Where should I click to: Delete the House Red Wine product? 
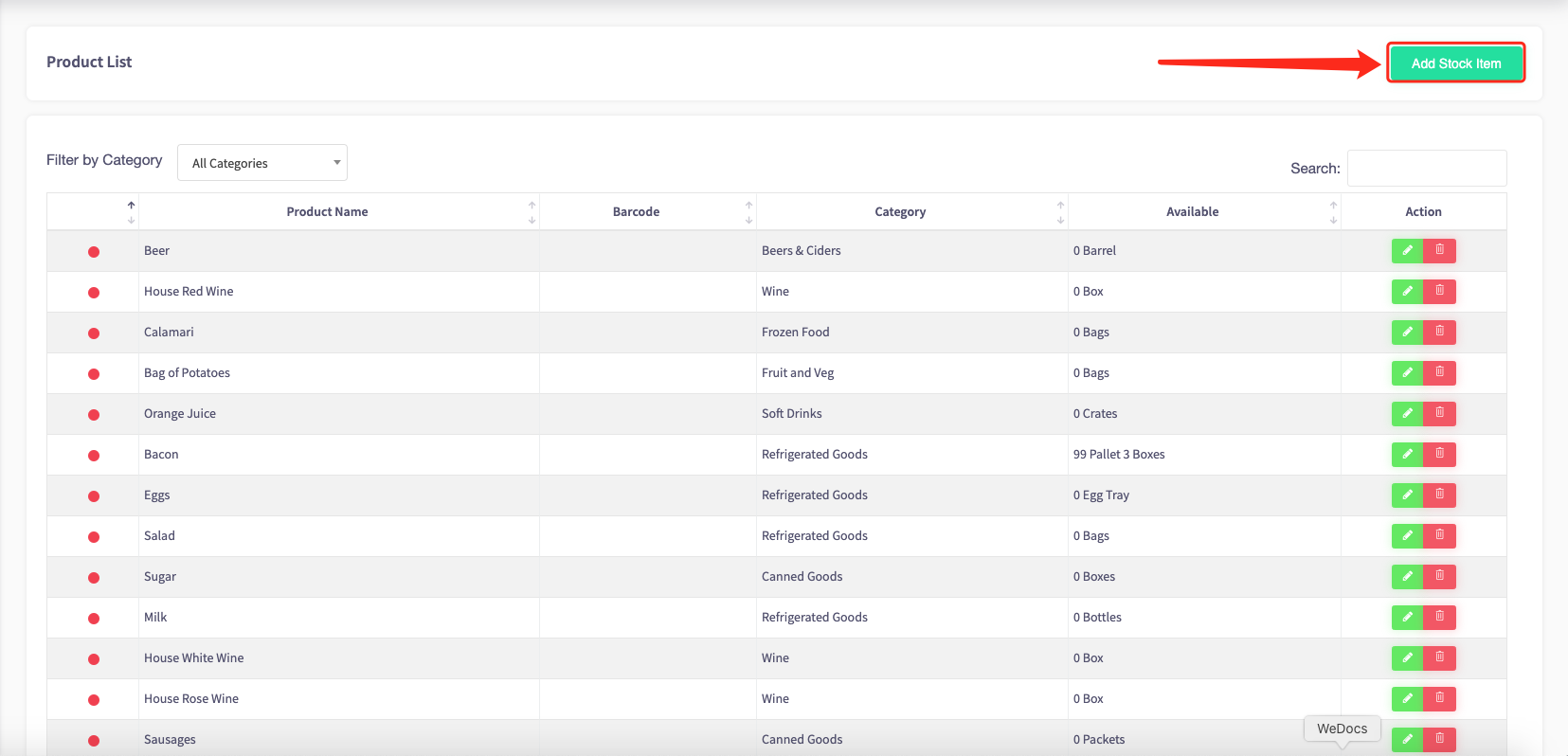click(1439, 291)
